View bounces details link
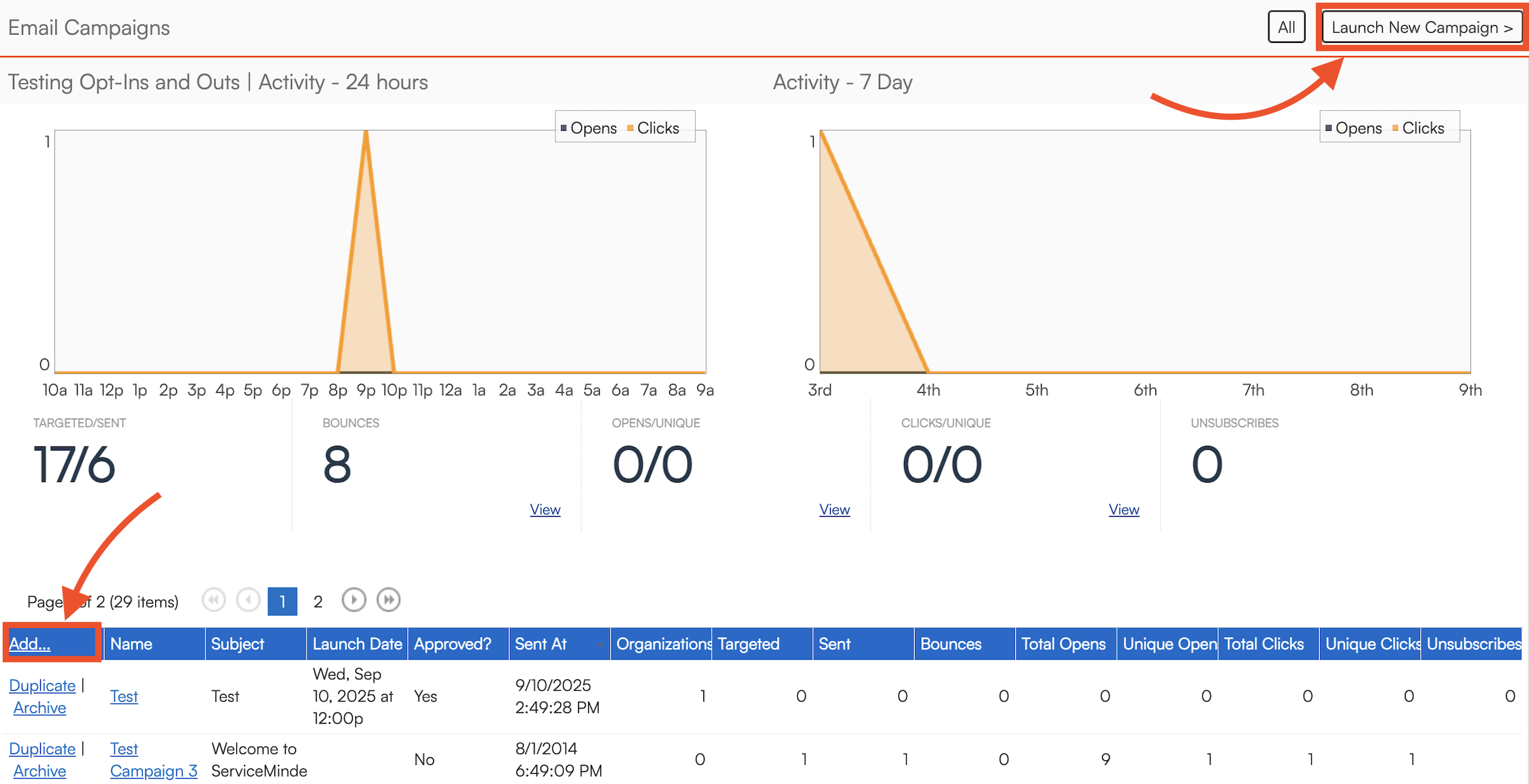The image size is (1529, 784). [x=545, y=510]
